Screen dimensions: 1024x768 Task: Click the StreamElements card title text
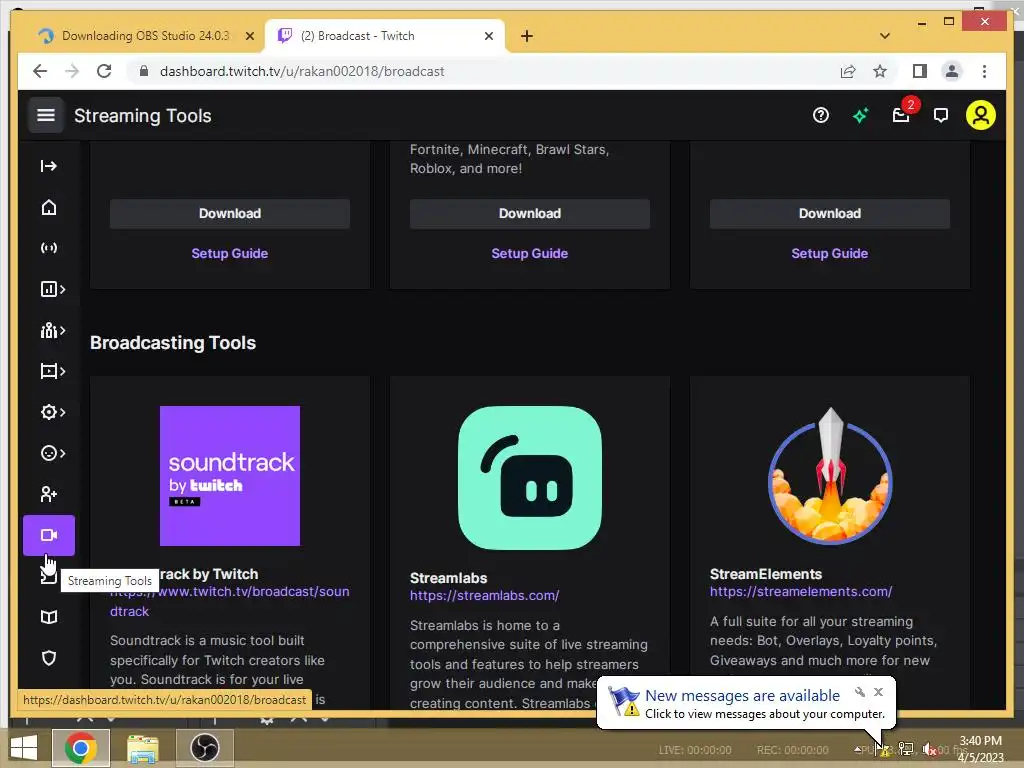pos(766,574)
